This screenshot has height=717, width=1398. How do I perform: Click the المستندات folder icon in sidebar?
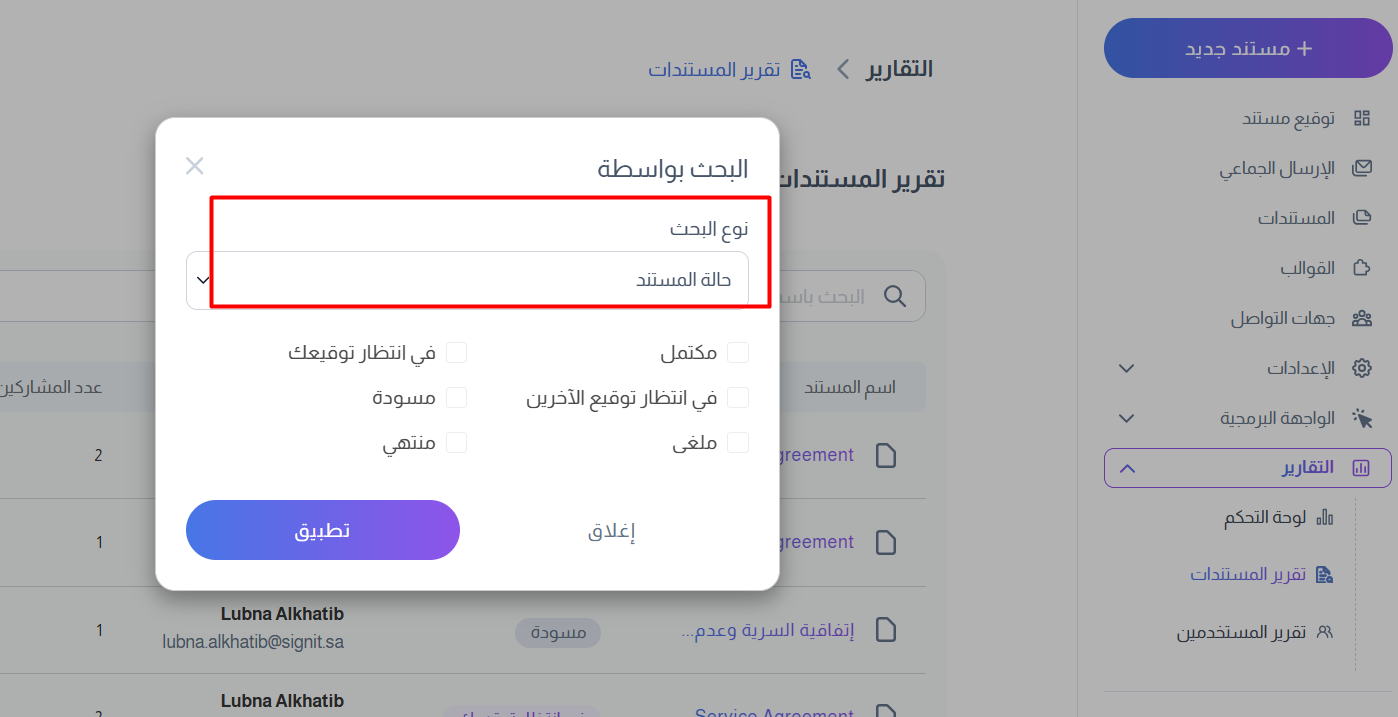(x=1361, y=218)
